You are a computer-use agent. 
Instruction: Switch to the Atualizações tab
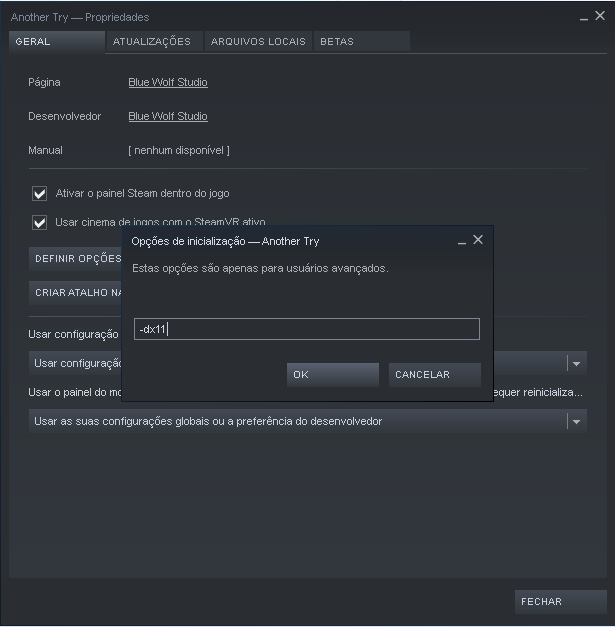152,42
